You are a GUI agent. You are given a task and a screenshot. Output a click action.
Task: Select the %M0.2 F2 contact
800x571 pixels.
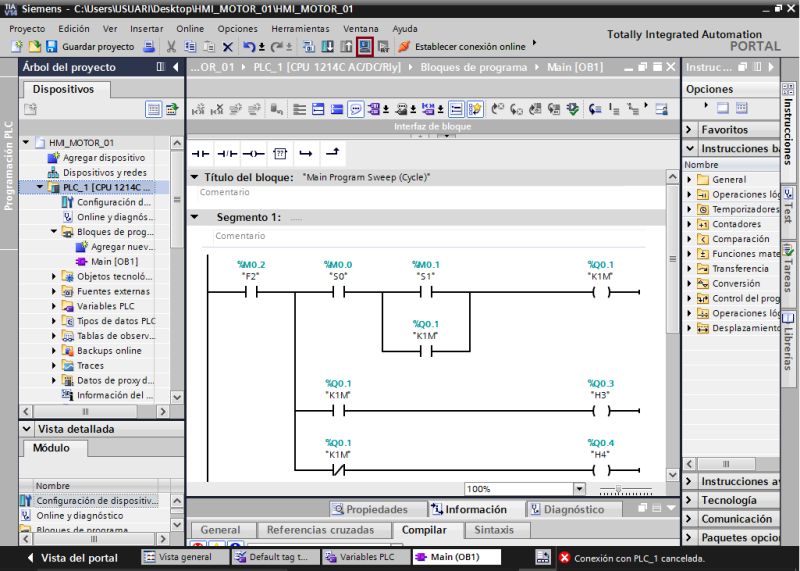pos(251,292)
